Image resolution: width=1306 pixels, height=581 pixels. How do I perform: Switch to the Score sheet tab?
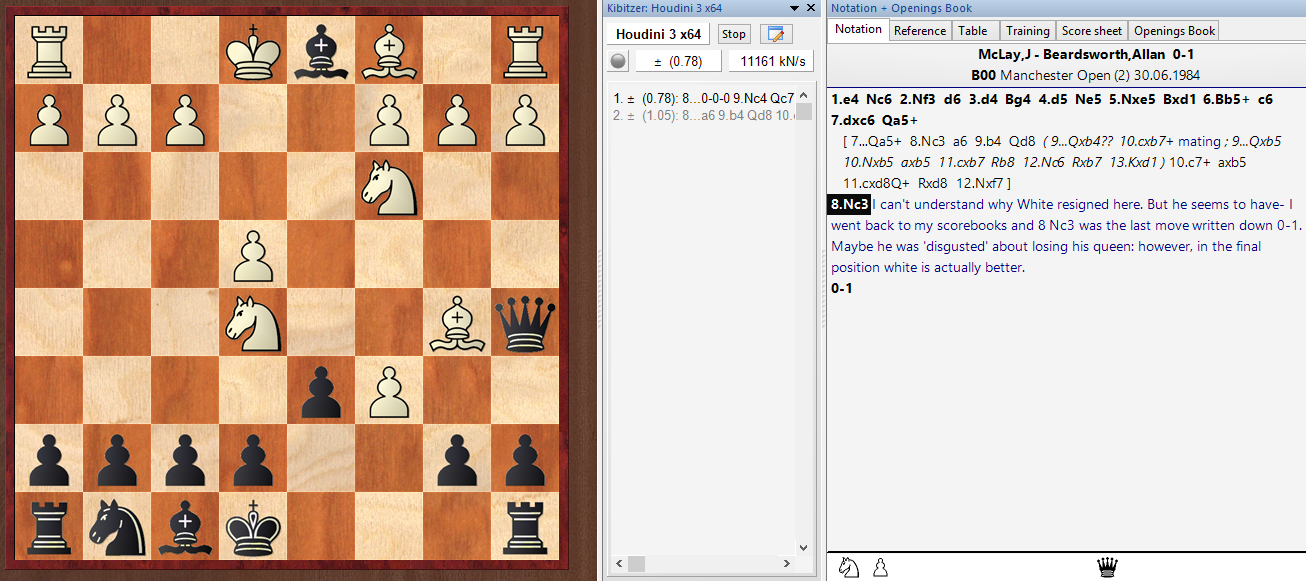1092,30
